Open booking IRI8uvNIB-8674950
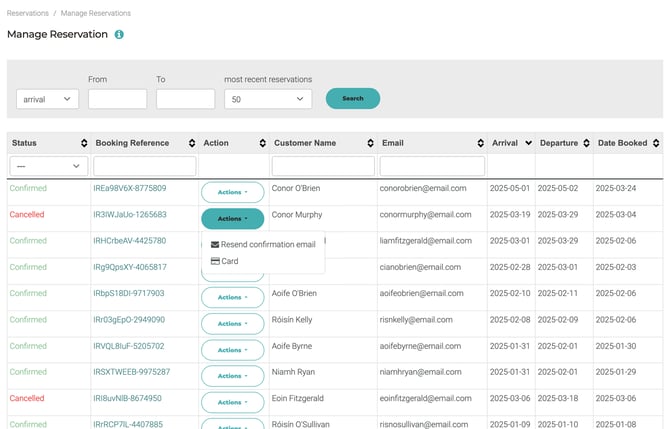Image resolution: width=670 pixels, height=429 pixels. pyautogui.click(x=127, y=398)
